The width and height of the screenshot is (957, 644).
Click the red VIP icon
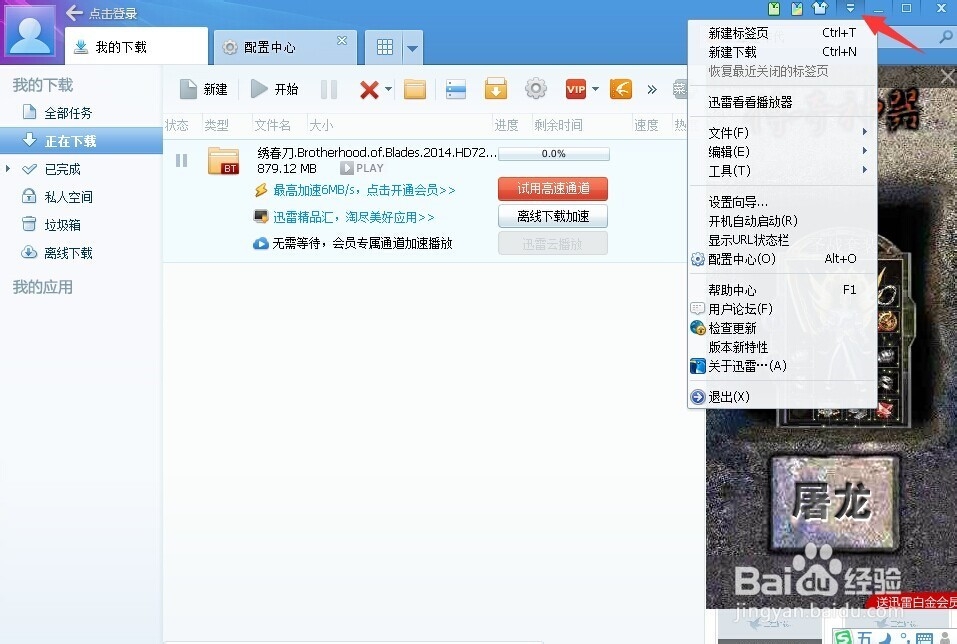tap(576, 89)
